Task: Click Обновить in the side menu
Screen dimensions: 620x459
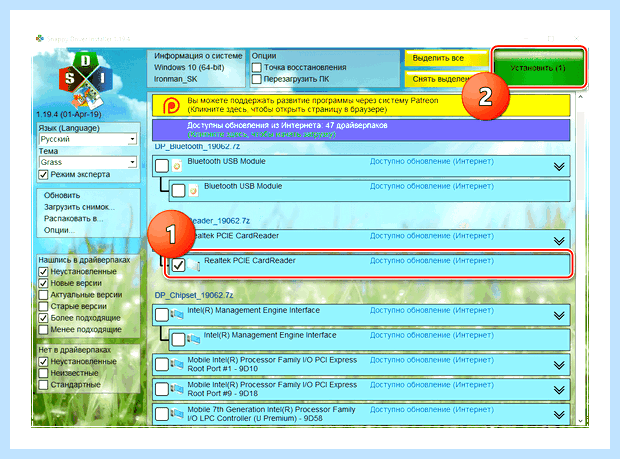Action: [62, 195]
